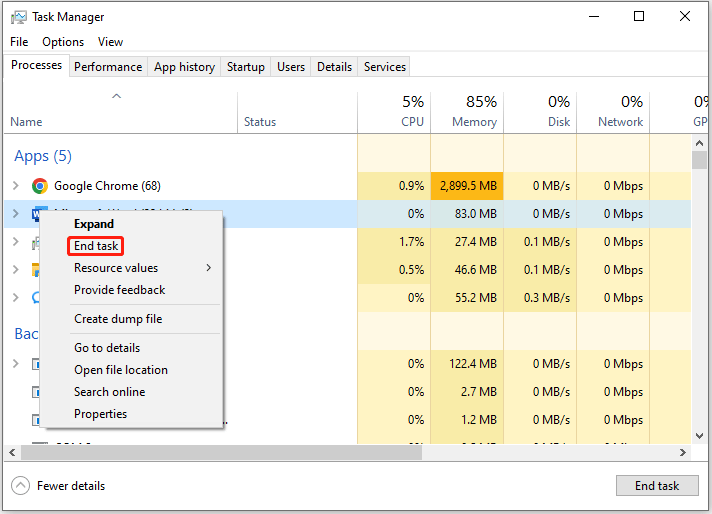Click the End task button at bottom right

click(657, 486)
